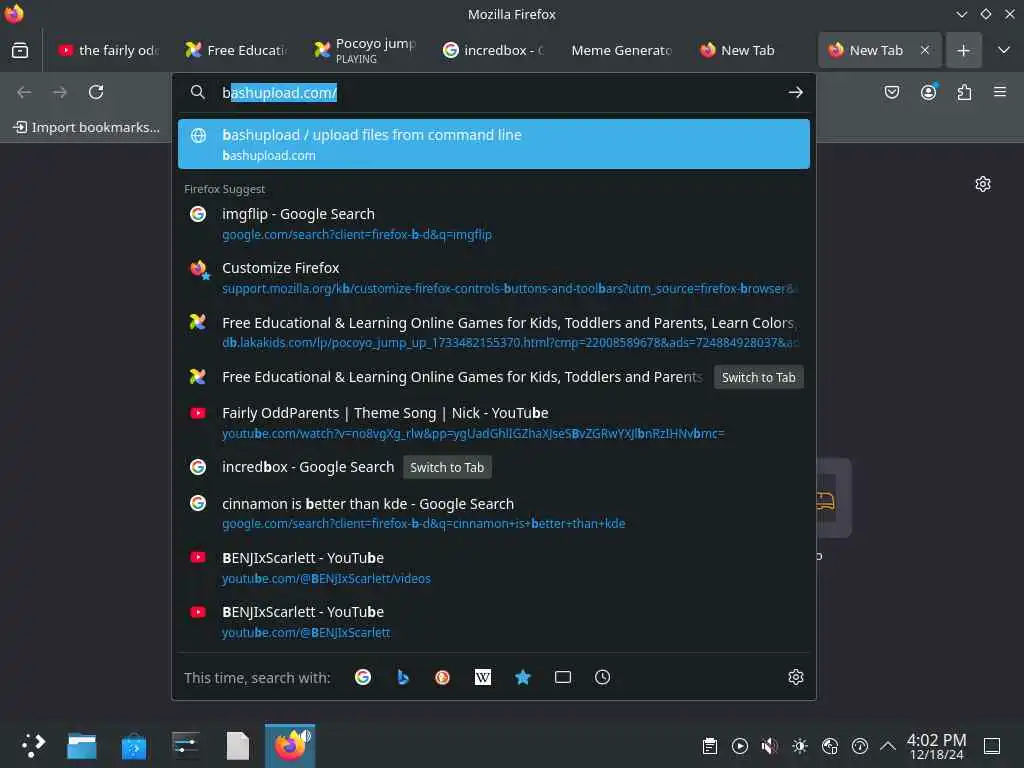Open search settings gear in dropdown
The height and width of the screenshot is (768, 1024).
795,677
